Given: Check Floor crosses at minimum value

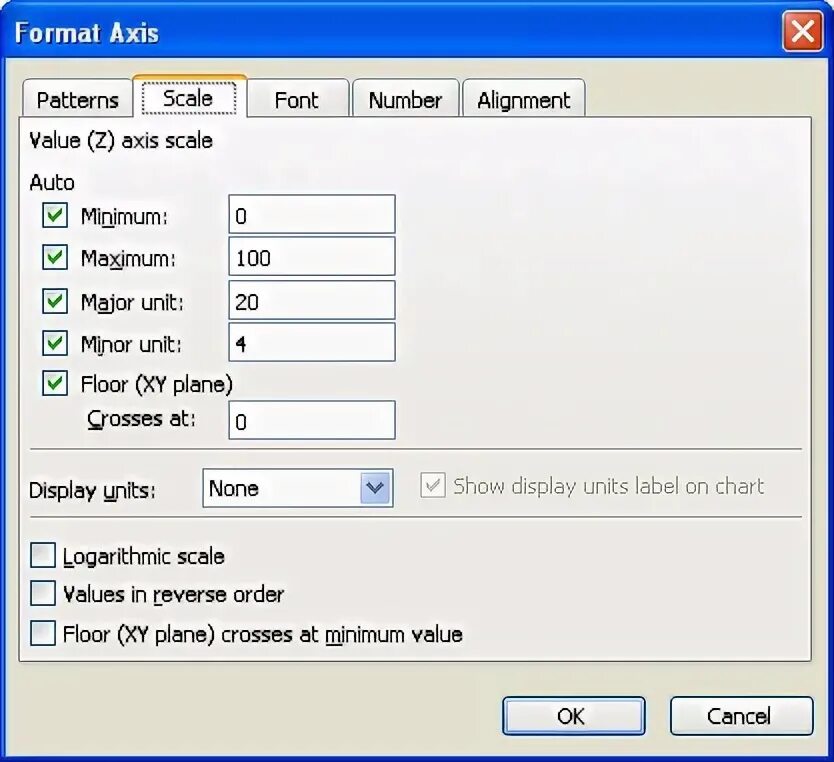Looking at the screenshot, I should 43,633.
